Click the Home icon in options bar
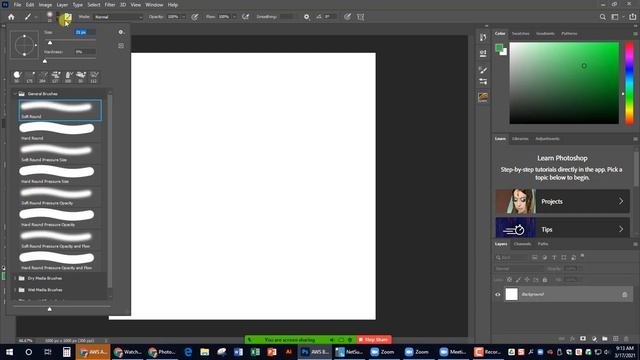Screen dimensions: 640x360 pyautogui.click(x=11, y=17)
